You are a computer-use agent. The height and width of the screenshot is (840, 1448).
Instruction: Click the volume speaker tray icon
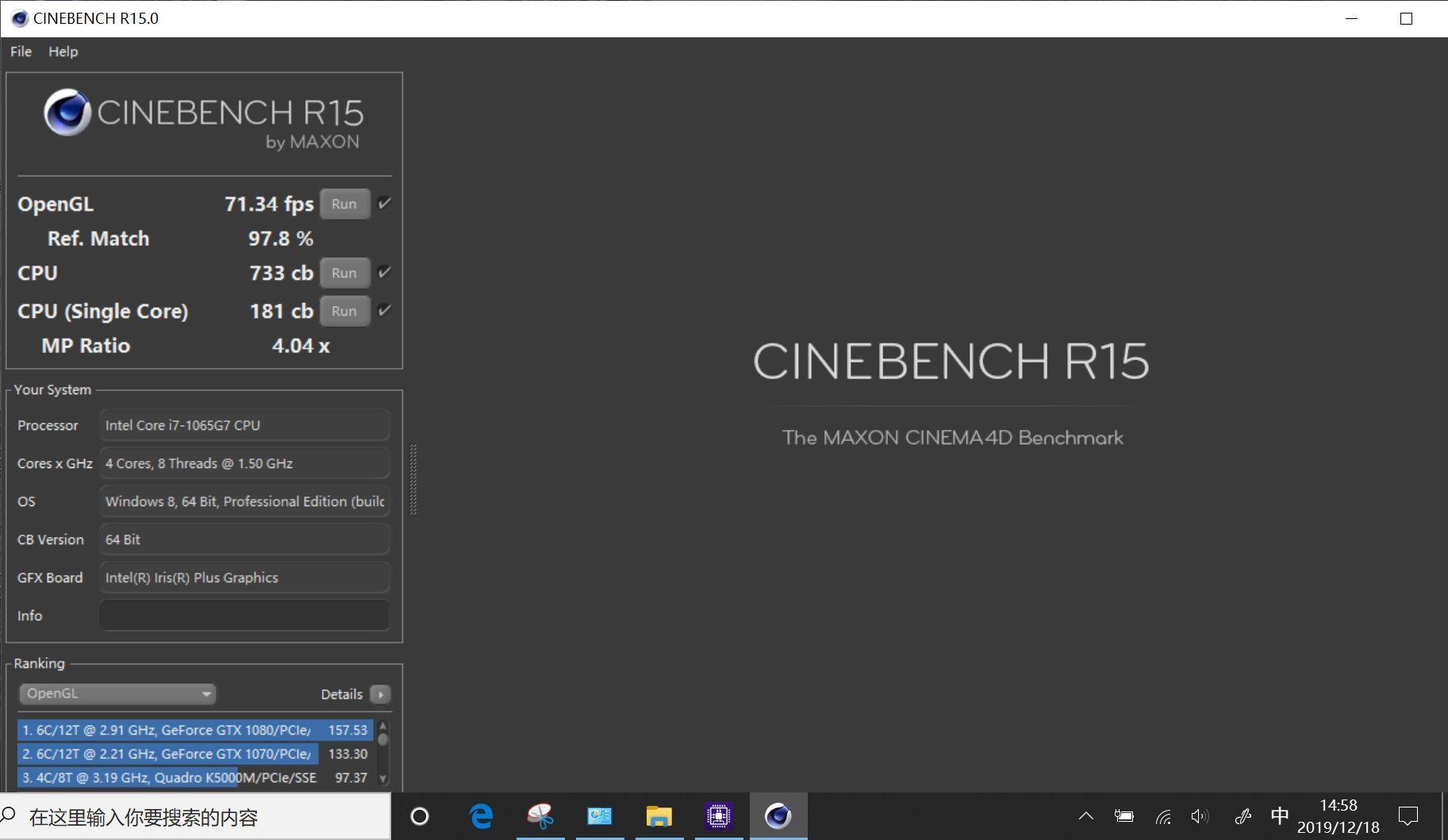tap(1200, 816)
